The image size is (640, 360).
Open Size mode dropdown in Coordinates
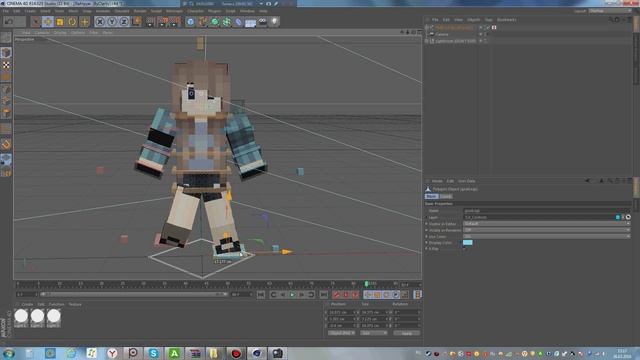coord(373,333)
